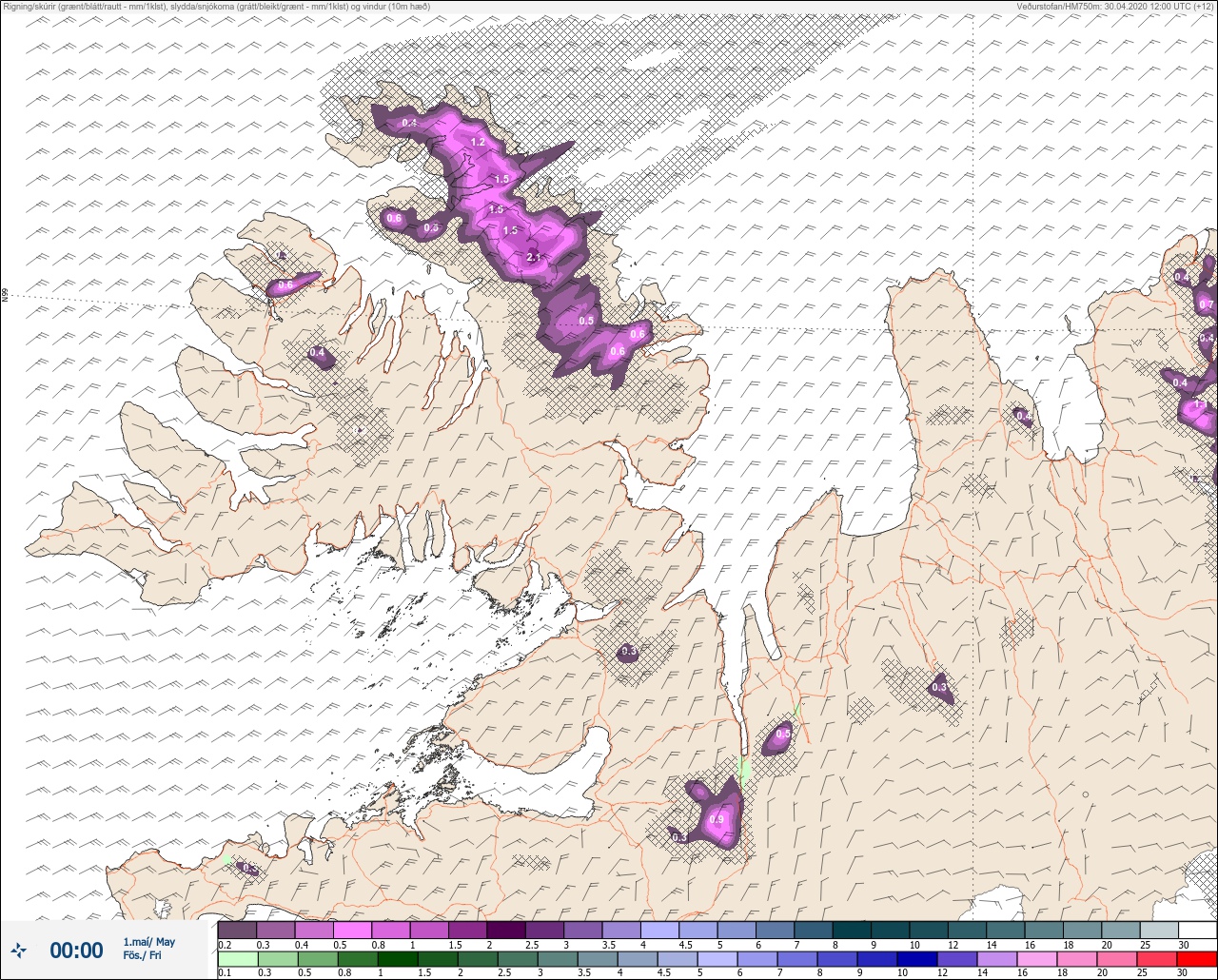Click the '1.maí/ May' date label
The image size is (1218, 980).
(148, 942)
